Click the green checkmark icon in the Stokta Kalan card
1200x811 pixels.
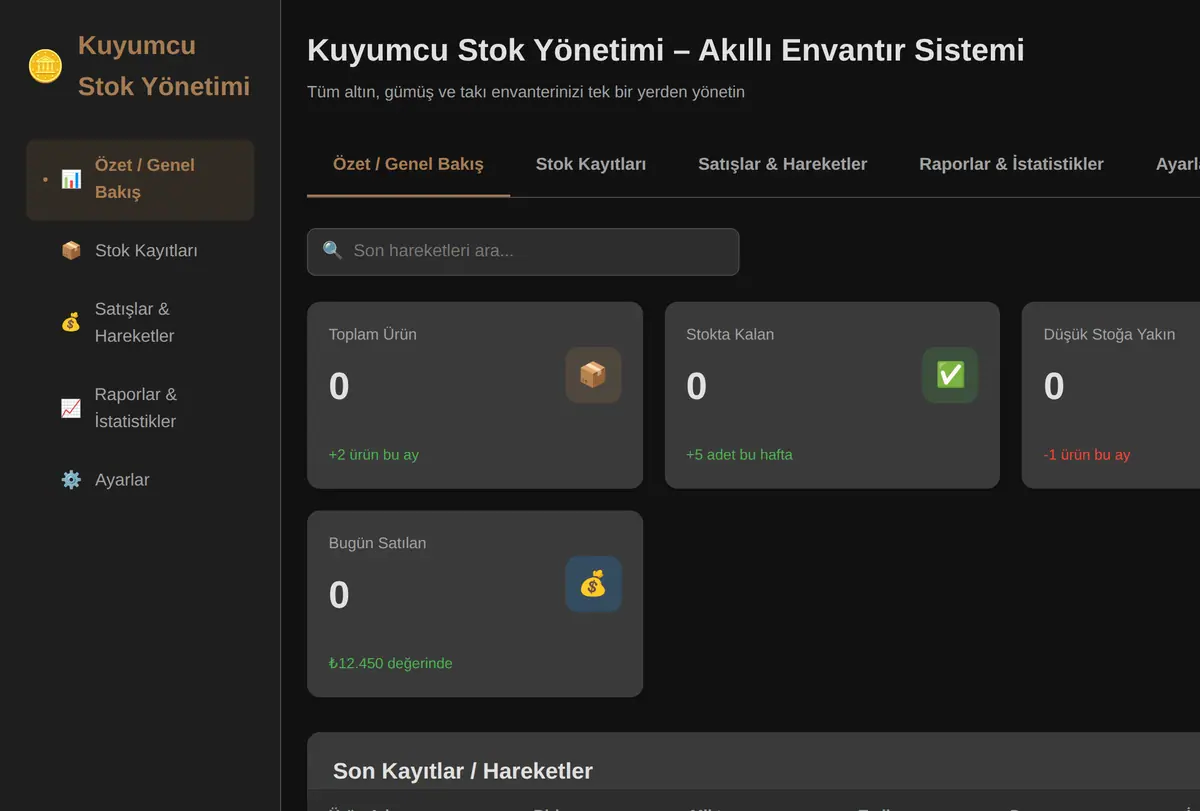point(950,375)
